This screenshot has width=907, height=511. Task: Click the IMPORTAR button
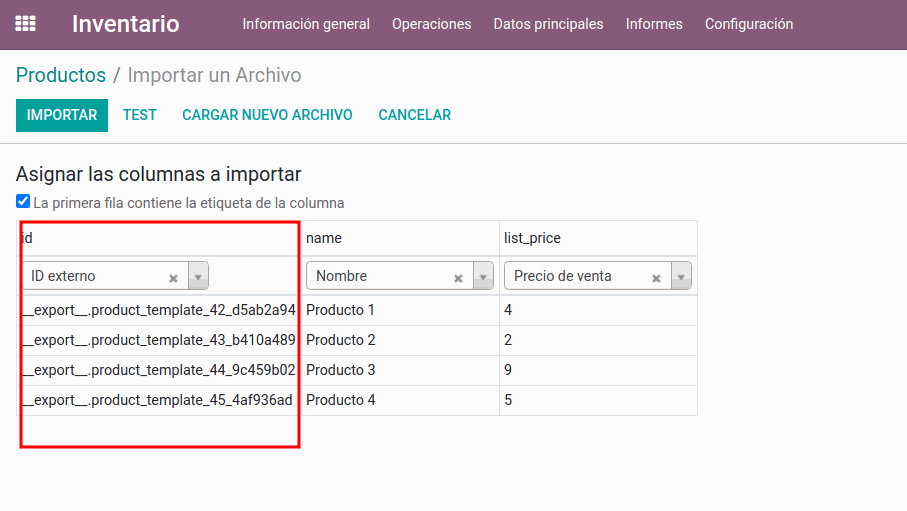tap(62, 115)
